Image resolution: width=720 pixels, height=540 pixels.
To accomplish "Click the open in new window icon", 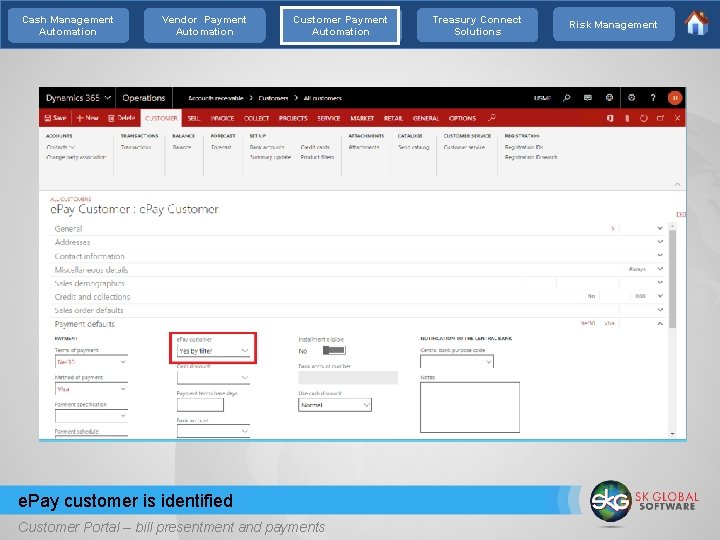I will (660, 118).
